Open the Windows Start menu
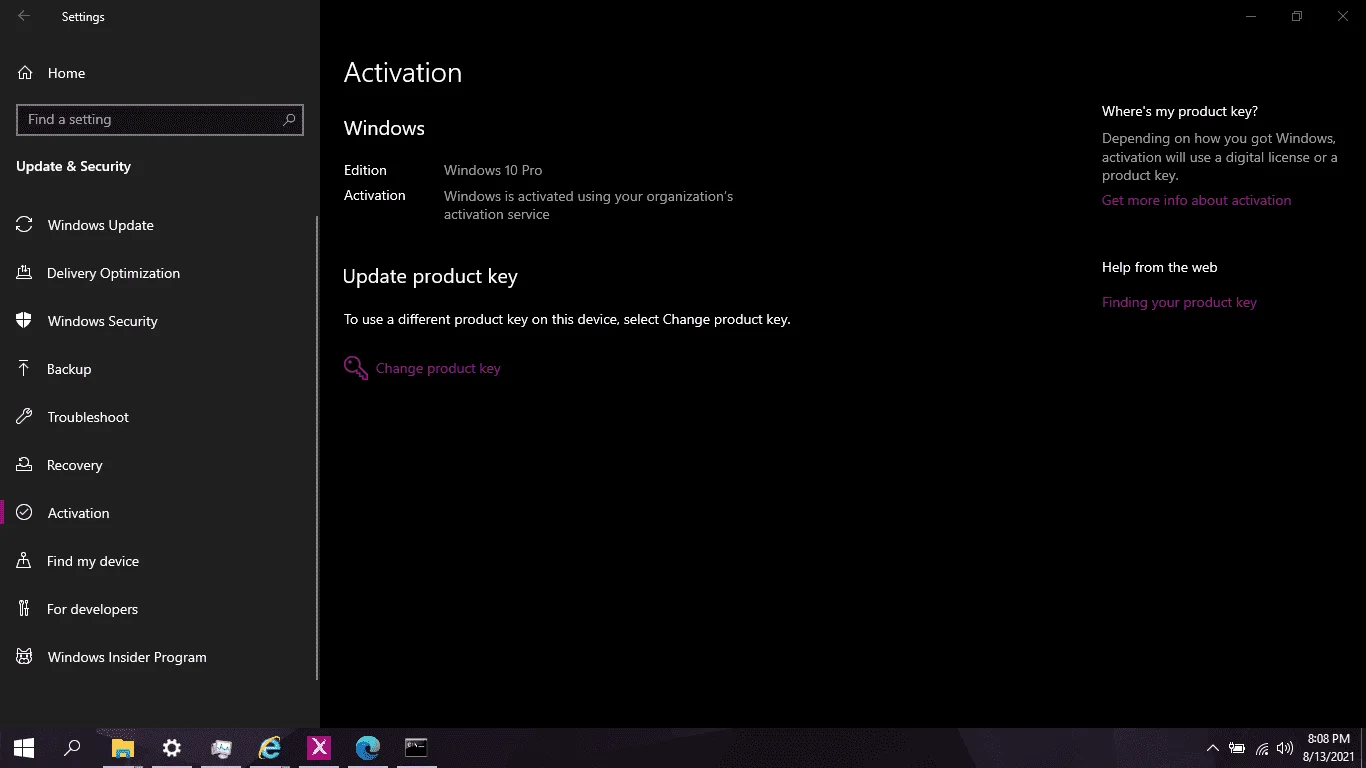Image resolution: width=1366 pixels, height=768 pixels. coord(24,748)
